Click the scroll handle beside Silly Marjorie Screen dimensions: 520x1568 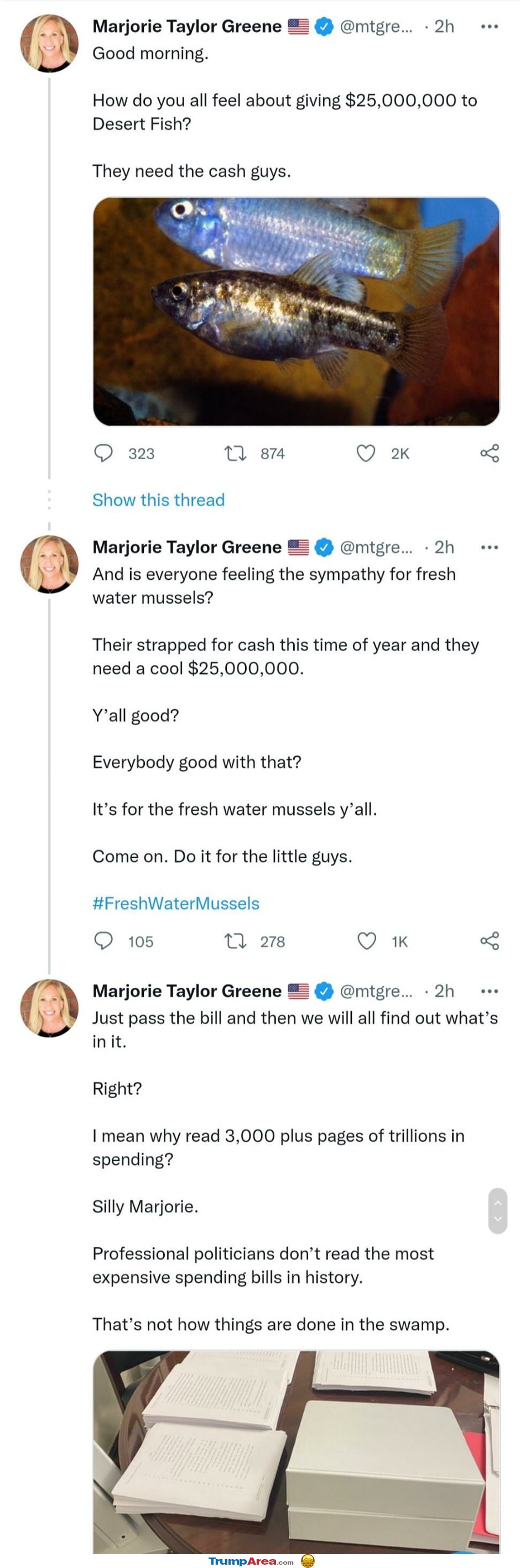tap(497, 1211)
